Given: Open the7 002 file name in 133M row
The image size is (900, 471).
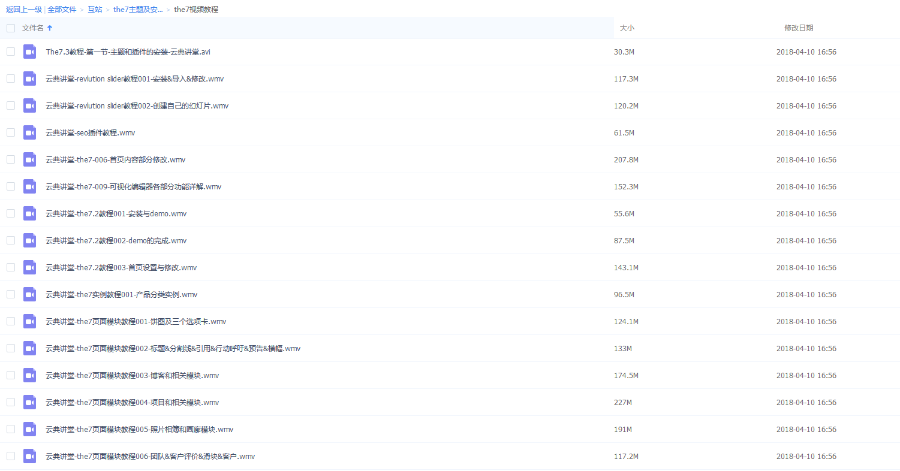Looking at the screenshot, I should 173,348.
